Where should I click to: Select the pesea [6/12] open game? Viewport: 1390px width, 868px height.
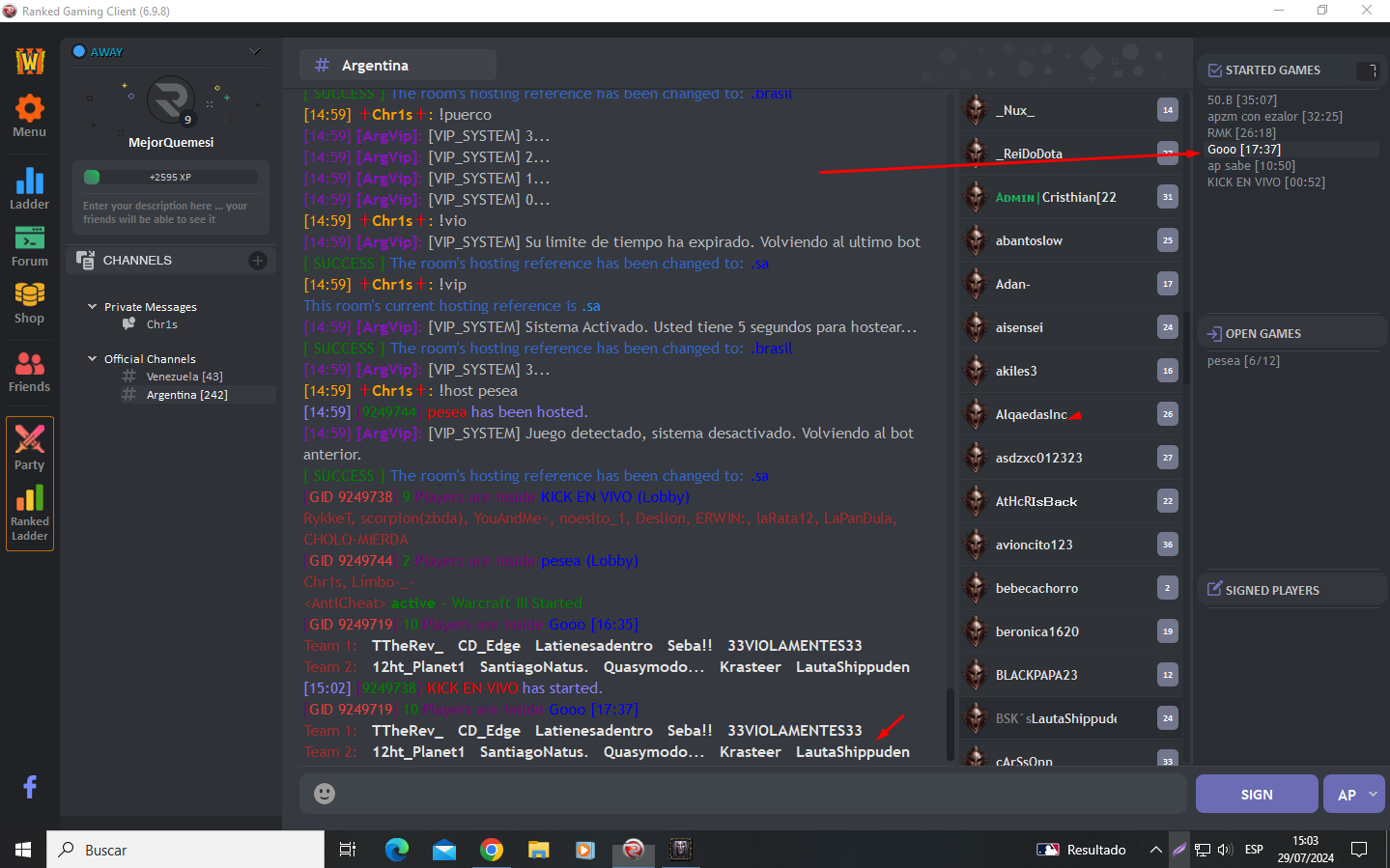pos(1243,360)
